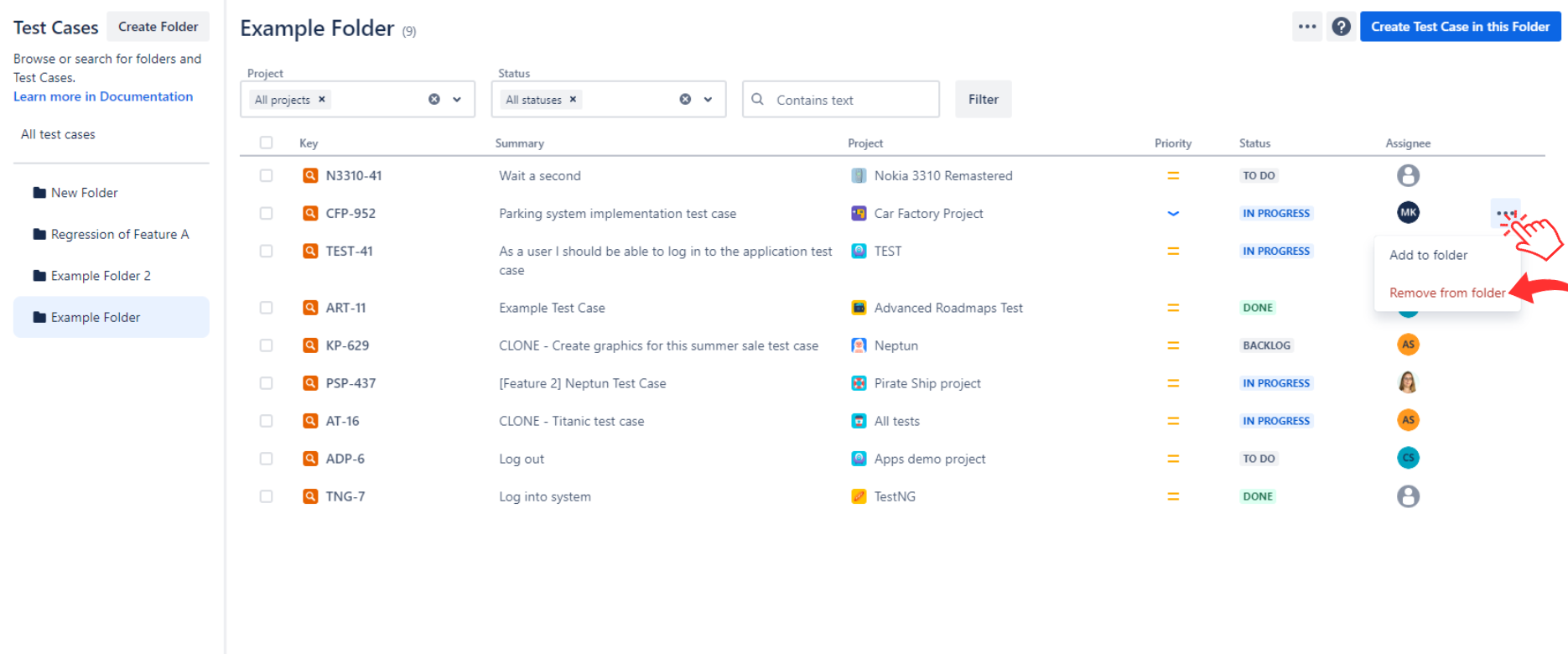Click the test case icon for TNG-7
Viewport: 1568px width, 654px height.
pyautogui.click(x=310, y=496)
